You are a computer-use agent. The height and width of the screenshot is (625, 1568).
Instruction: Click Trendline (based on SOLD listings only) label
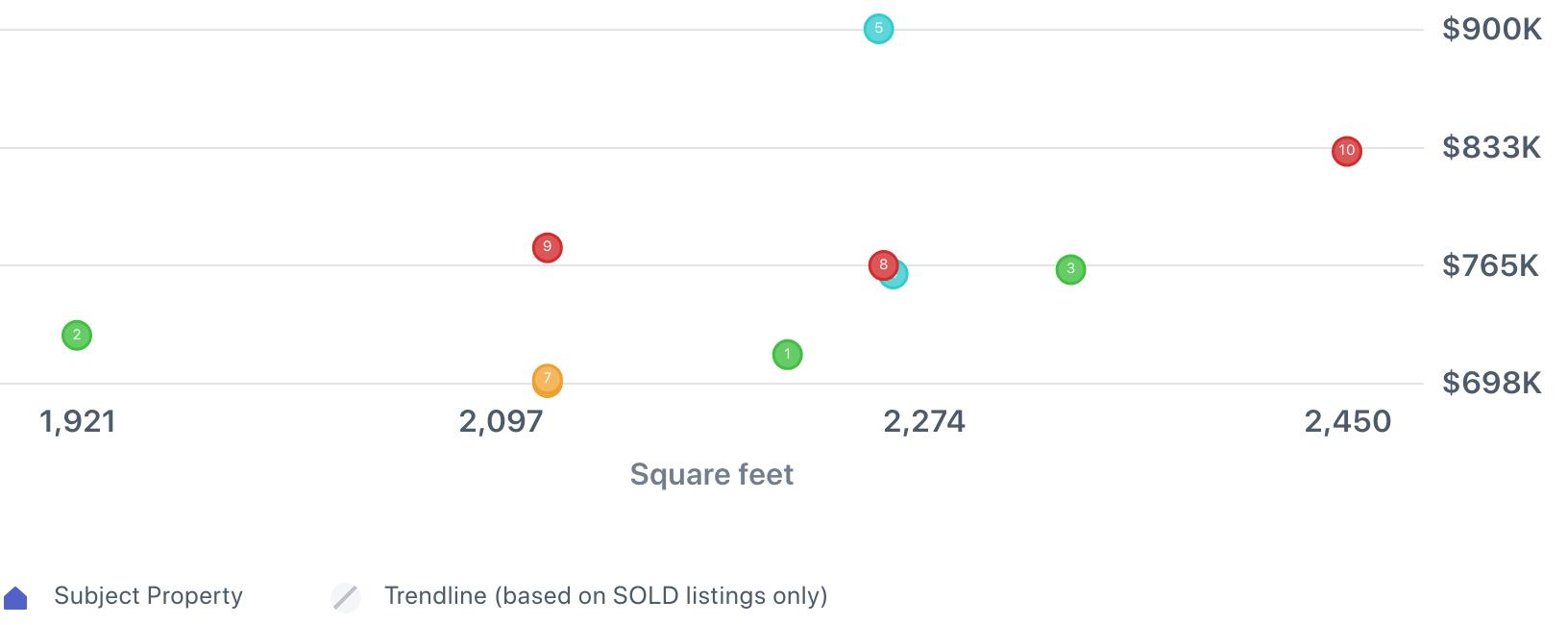click(x=605, y=596)
